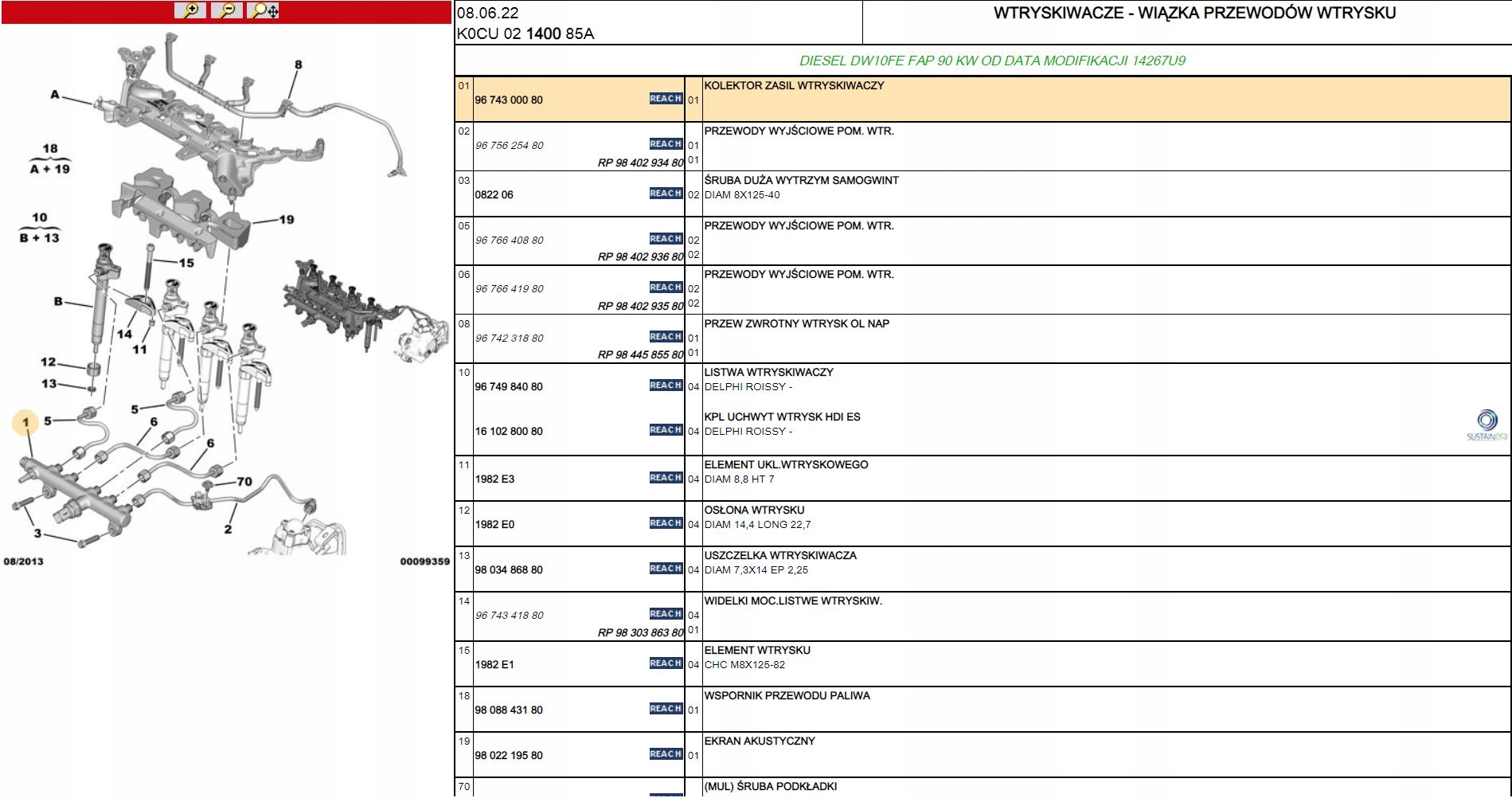1512x802 pixels.
Task: Click callout 8 on the harness diagram
Action: [299, 65]
